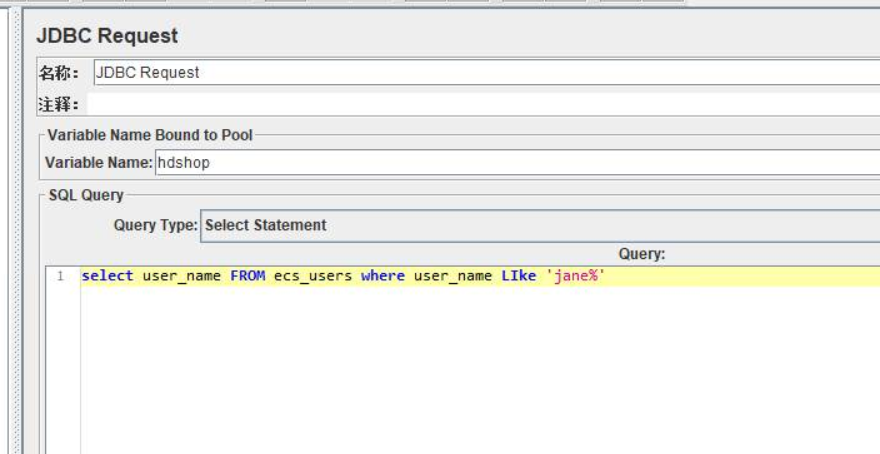Screen dimensions: 880x454
Task: Click the 'FROM' keyword in the query
Action: (x=247, y=276)
